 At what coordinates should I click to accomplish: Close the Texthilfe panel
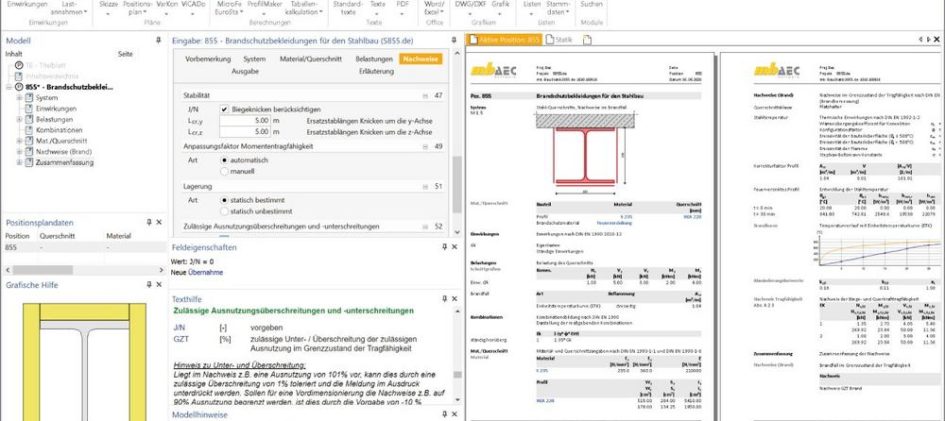point(454,299)
